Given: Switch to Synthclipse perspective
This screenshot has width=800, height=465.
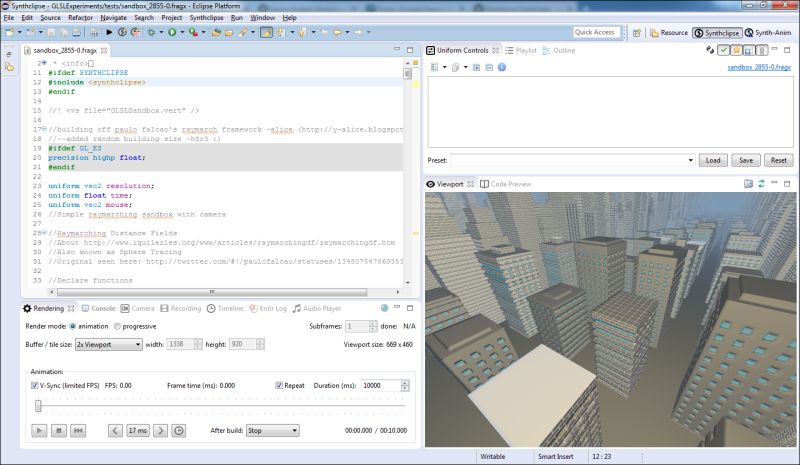Looking at the screenshot, I should click(717, 33).
